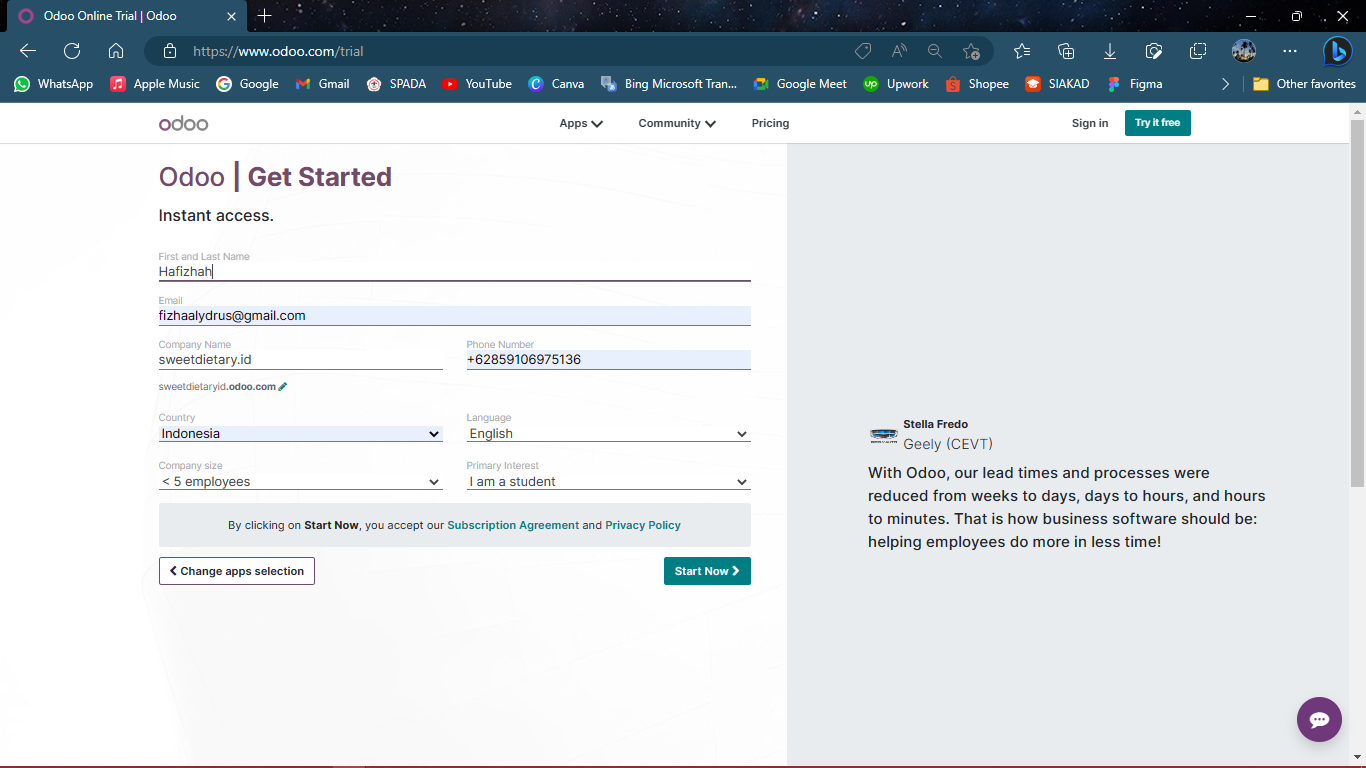Click the Geely company logo thumbnail
Image resolution: width=1366 pixels, height=768 pixels.
883,435
